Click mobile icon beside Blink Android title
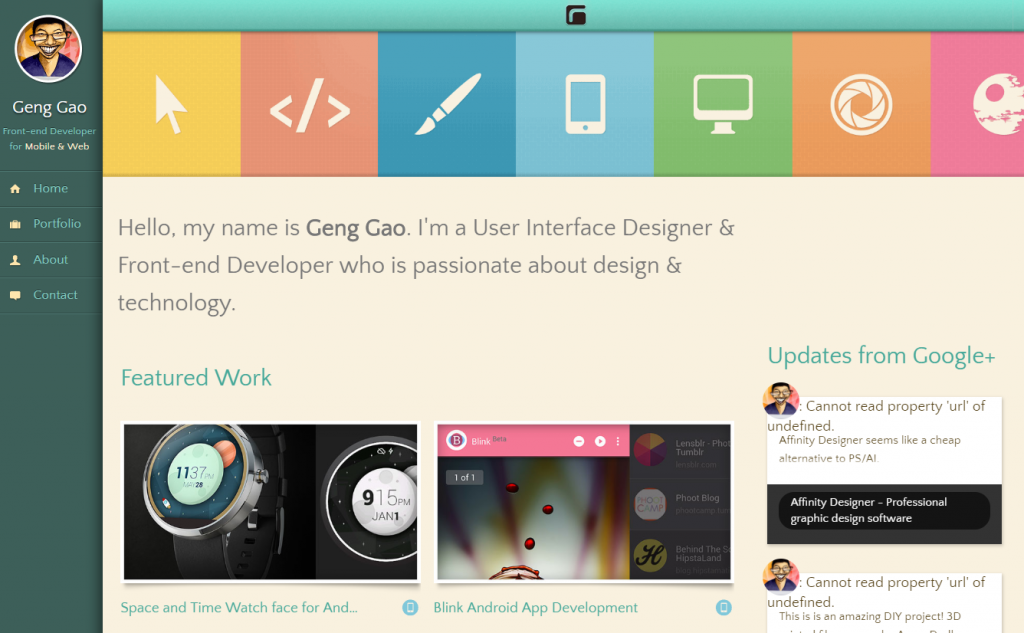Image resolution: width=1024 pixels, height=633 pixels. click(x=724, y=608)
